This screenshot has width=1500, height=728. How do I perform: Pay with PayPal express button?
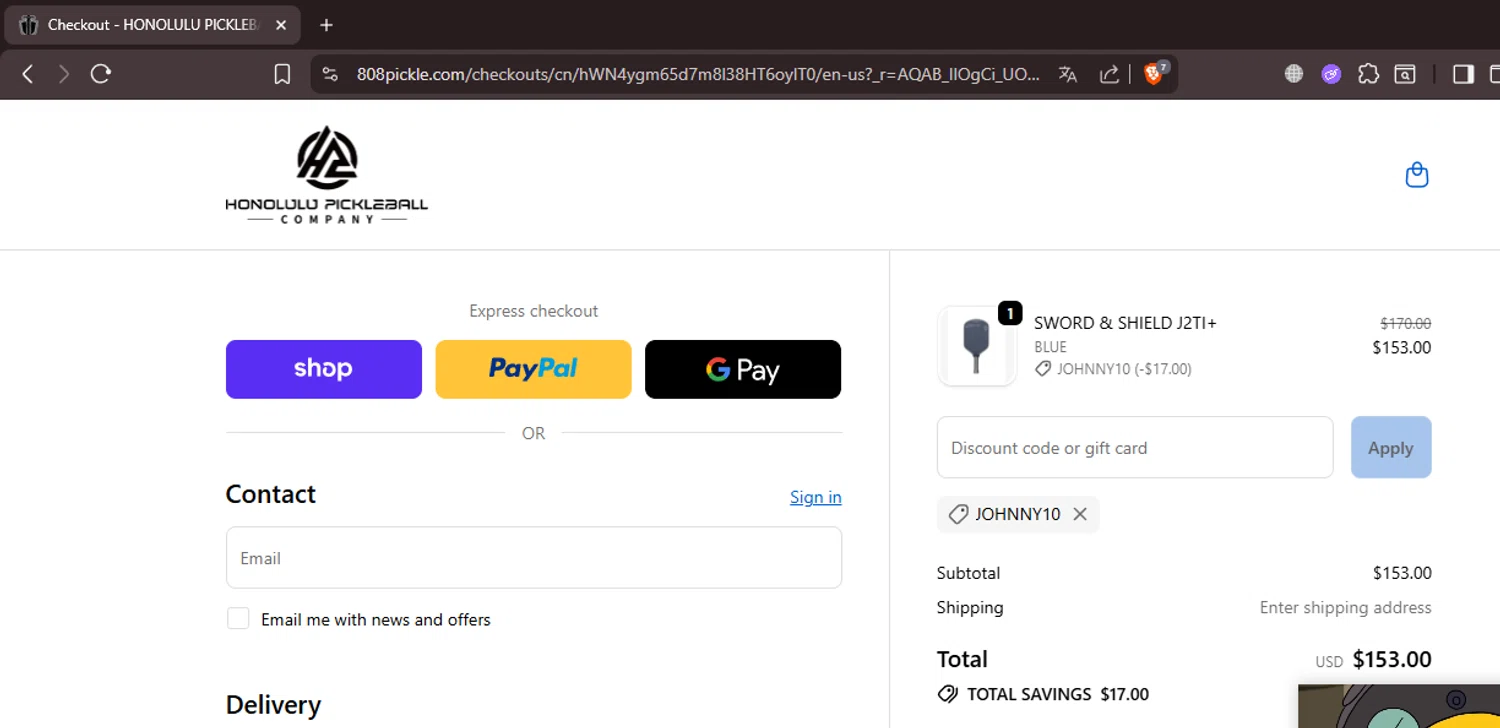pyautogui.click(x=533, y=369)
